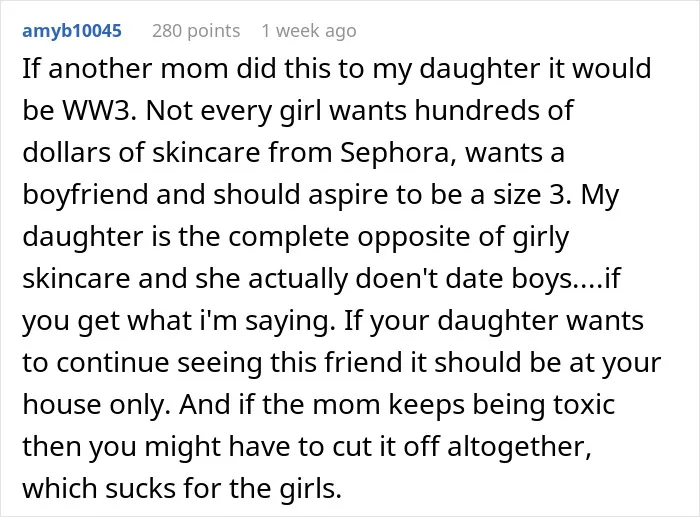Image resolution: width=700 pixels, height=517 pixels.
Task: Click the words dollars of skincare
Action: 141,153
